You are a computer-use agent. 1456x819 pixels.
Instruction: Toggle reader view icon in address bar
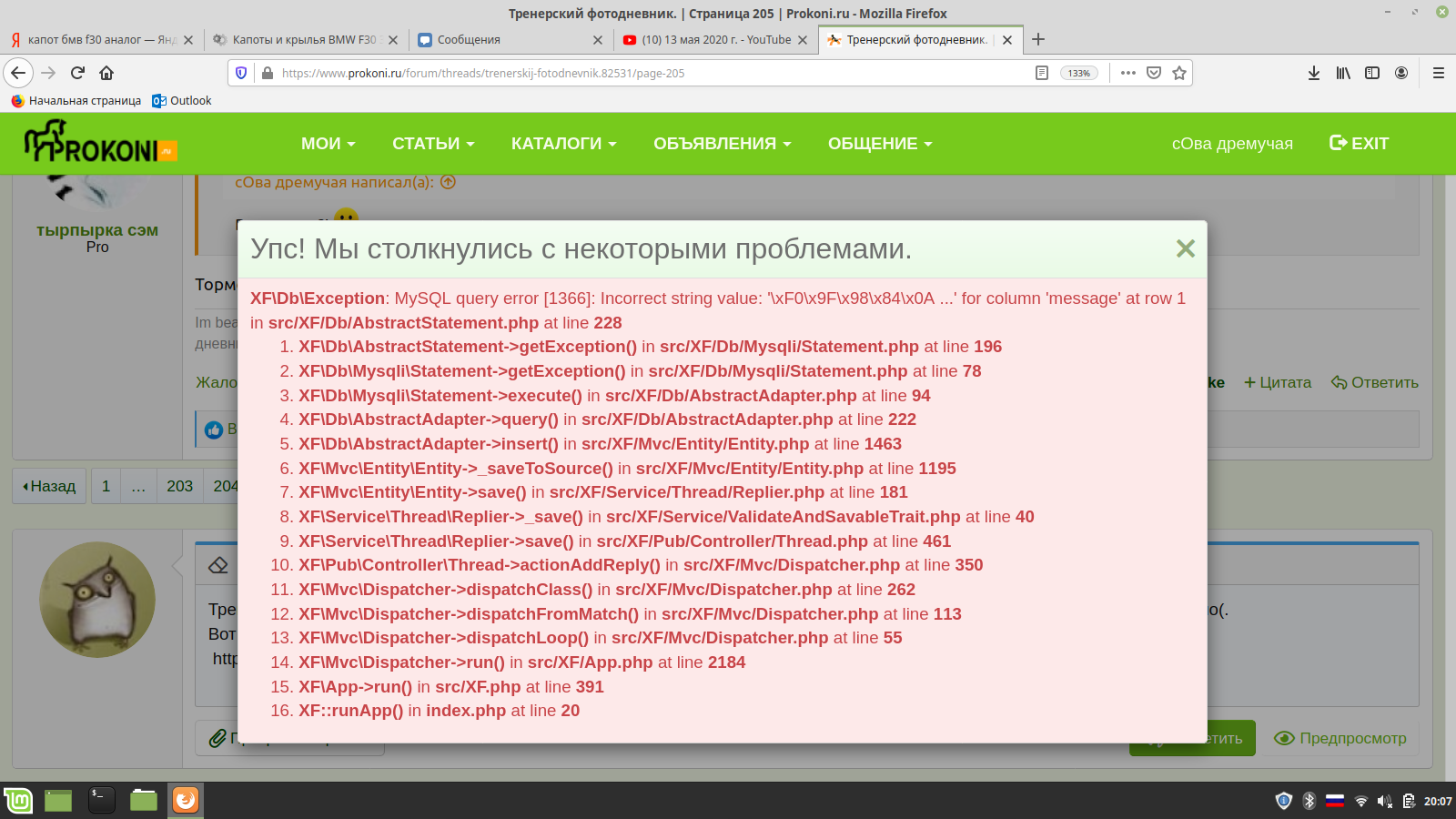point(1042,73)
